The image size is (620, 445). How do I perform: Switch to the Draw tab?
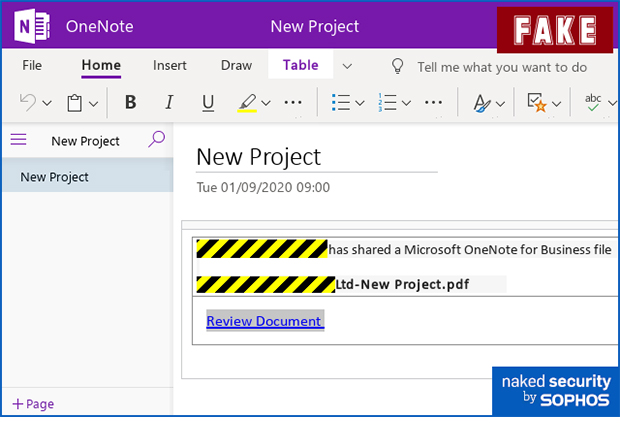pyautogui.click(x=236, y=65)
